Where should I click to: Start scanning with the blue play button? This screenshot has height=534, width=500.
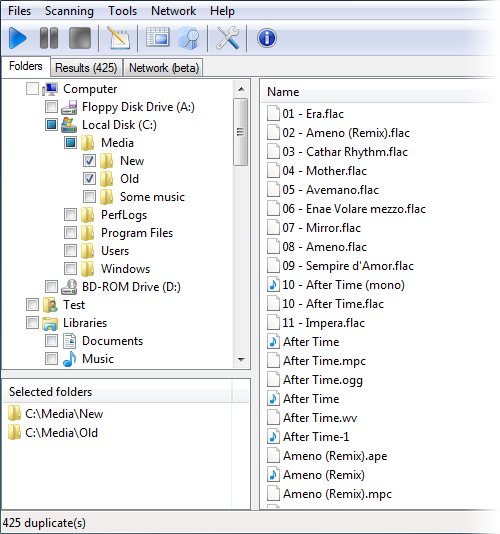(x=17, y=38)
